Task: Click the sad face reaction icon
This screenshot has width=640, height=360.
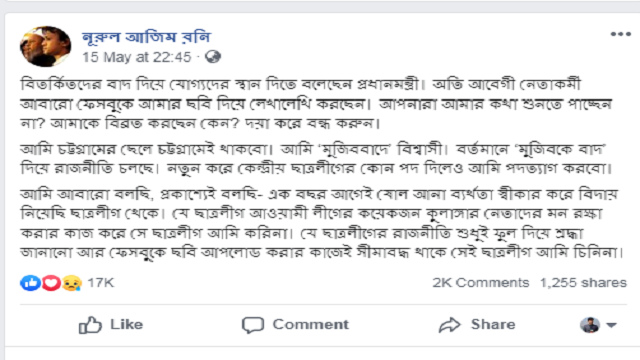Action: 72,282
